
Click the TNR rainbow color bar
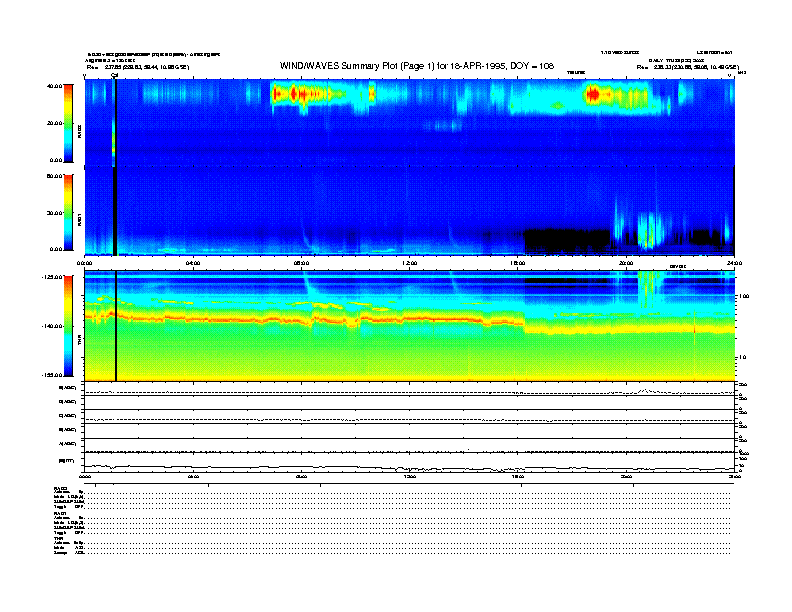point(68,326)
